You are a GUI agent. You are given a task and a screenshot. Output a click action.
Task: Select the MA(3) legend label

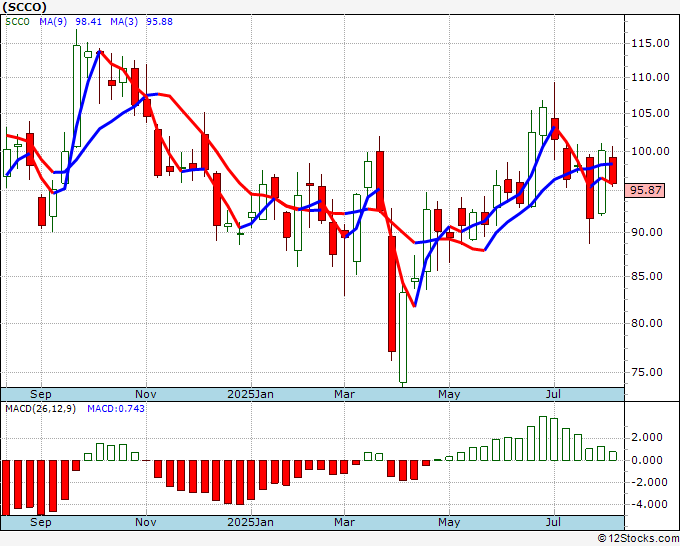pyautogui.click(x=124, y=22)
